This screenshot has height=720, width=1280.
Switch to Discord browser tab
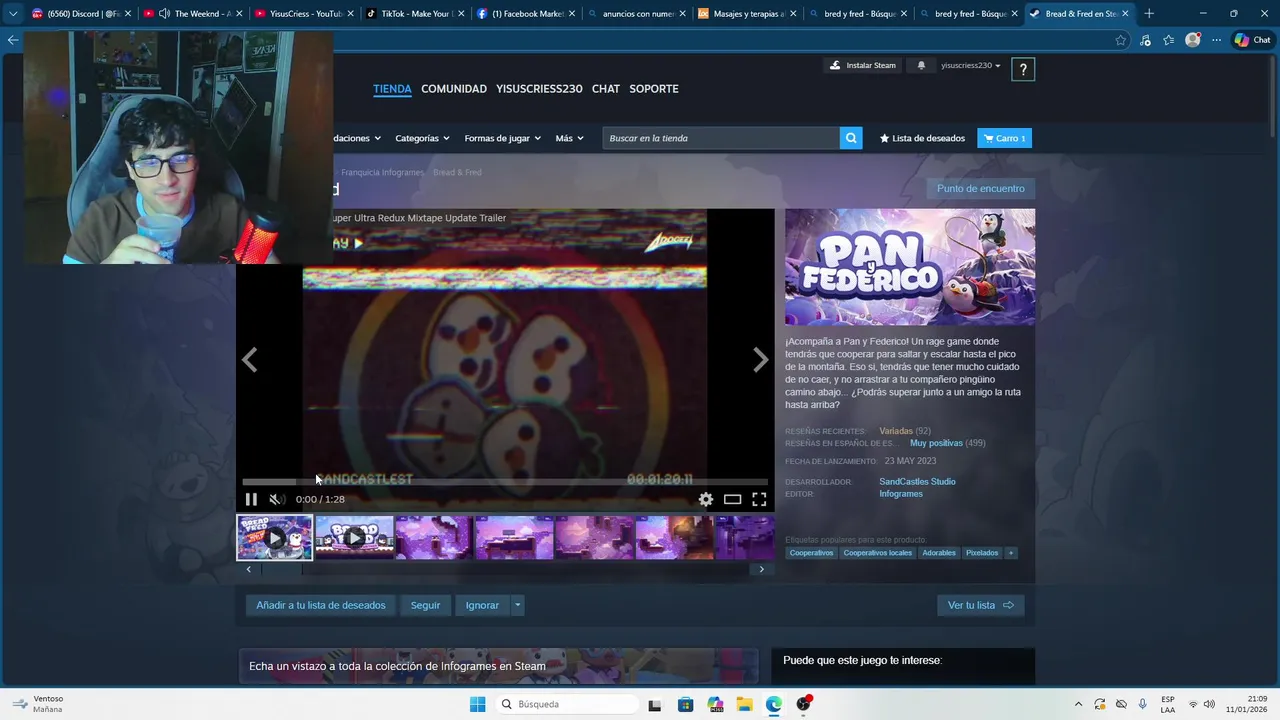(82, 14)
